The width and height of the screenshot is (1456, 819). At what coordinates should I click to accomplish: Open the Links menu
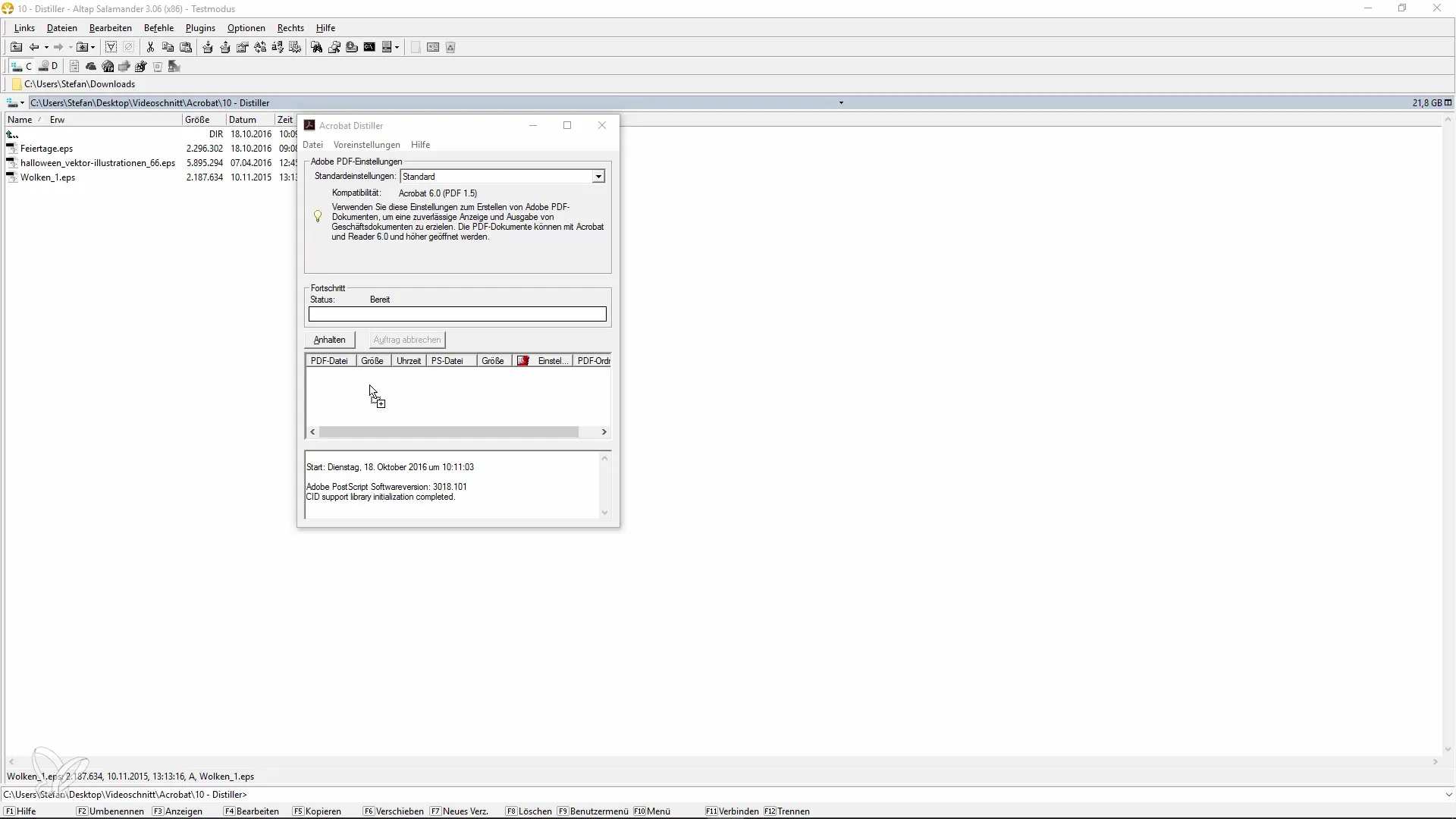coord(24,28)
